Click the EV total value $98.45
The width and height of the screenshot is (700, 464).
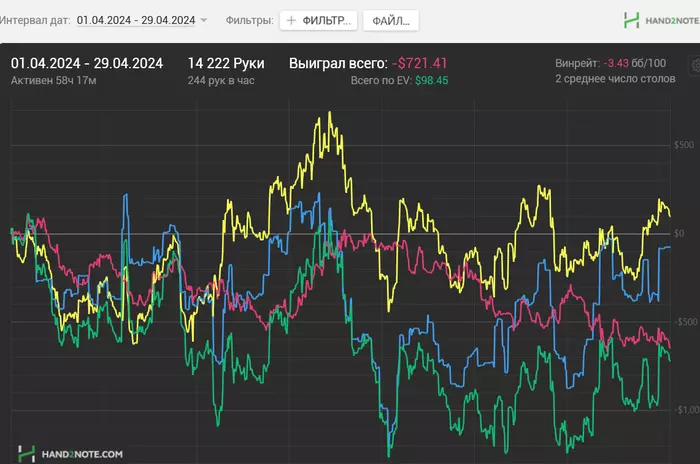tap(432, 80)
